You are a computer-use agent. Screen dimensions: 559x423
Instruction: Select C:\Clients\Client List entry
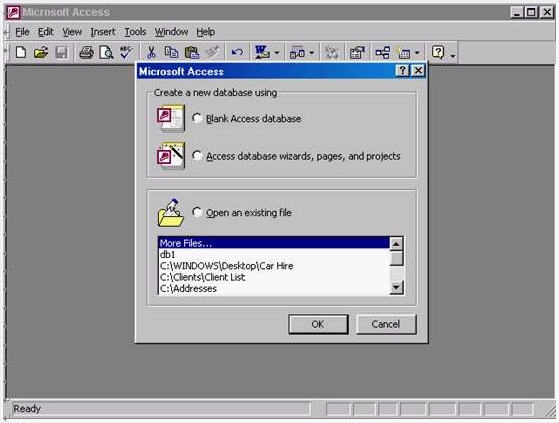273,277
